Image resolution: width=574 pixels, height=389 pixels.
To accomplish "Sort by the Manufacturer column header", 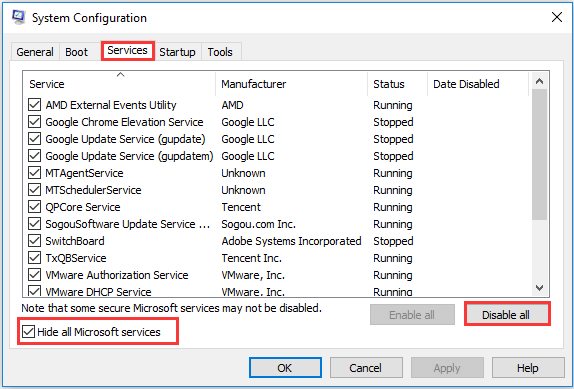I will click(x=291, y=84).
